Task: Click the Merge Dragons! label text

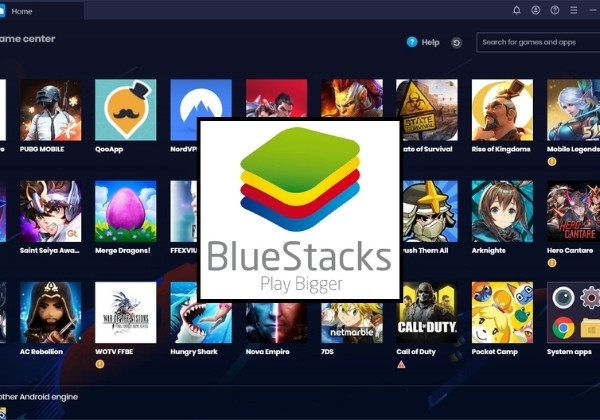Action: pyautogui.click(x=122, y=251)
